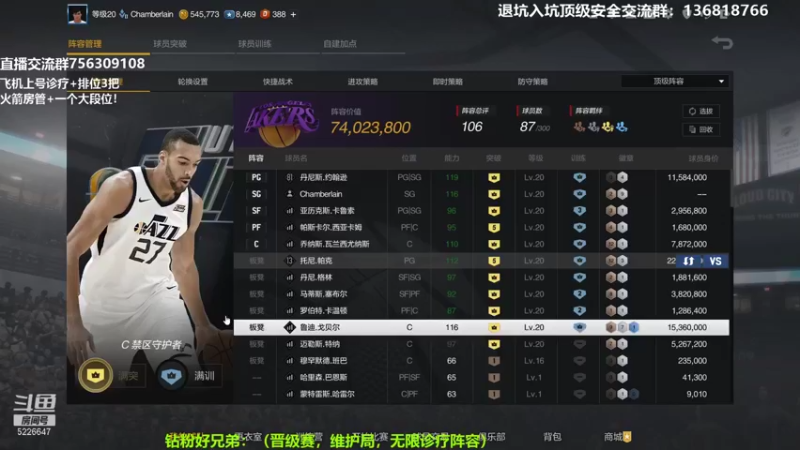800x450 pixels.
Task: Switch to the 球员训练 tab
Action: 255,44
